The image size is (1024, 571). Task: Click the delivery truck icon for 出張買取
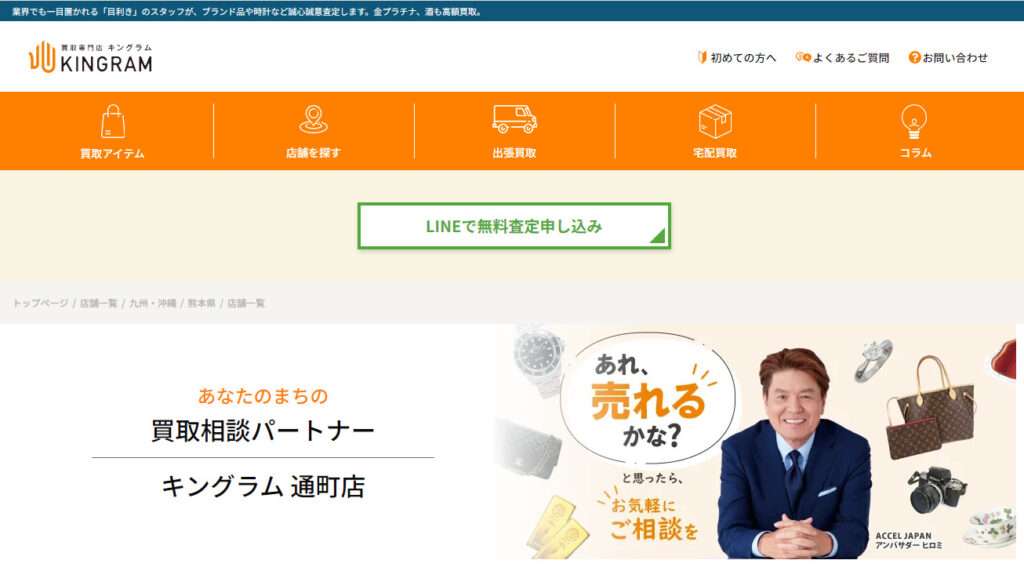[x=515, y=119]
